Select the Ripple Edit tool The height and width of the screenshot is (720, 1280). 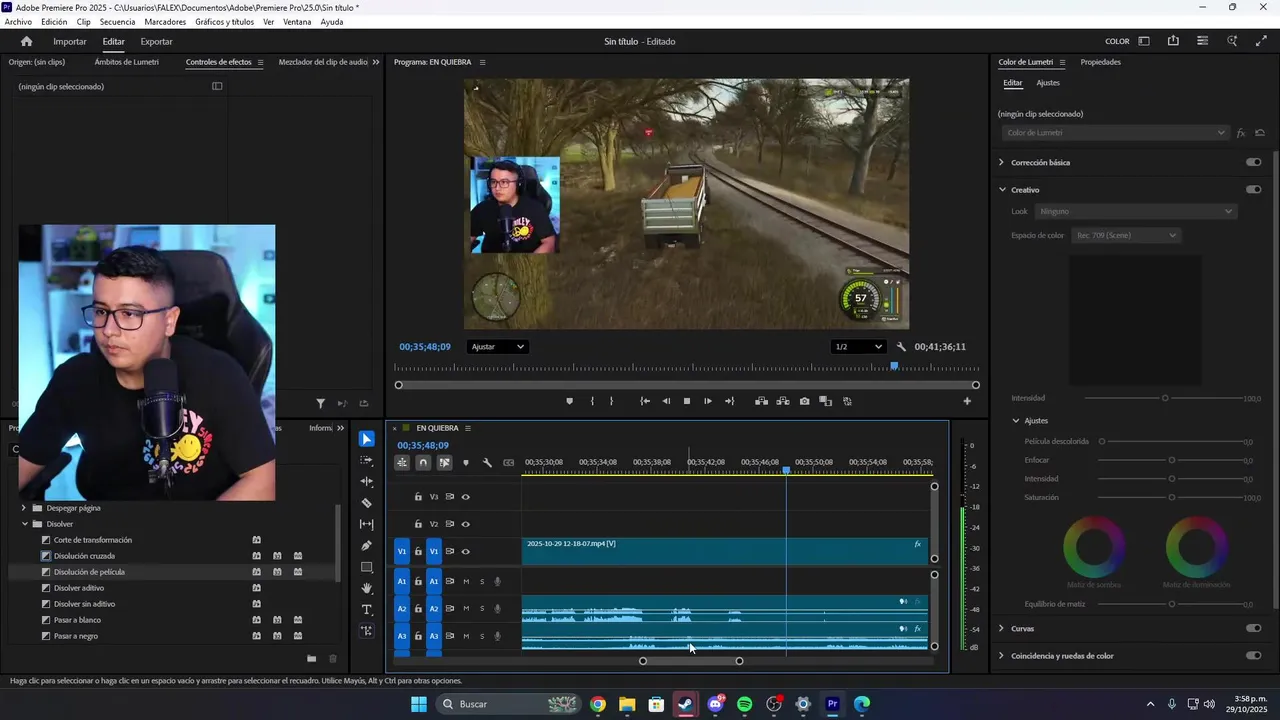click(367, 482)
